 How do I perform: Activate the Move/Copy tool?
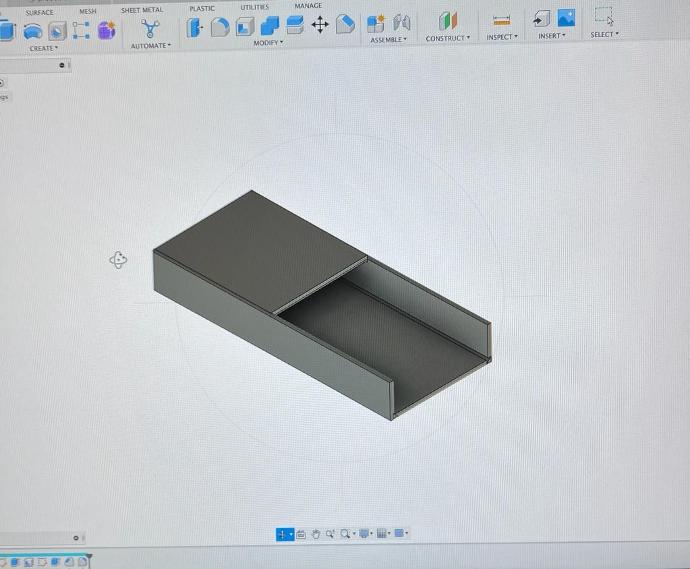[x=320, y=25]
